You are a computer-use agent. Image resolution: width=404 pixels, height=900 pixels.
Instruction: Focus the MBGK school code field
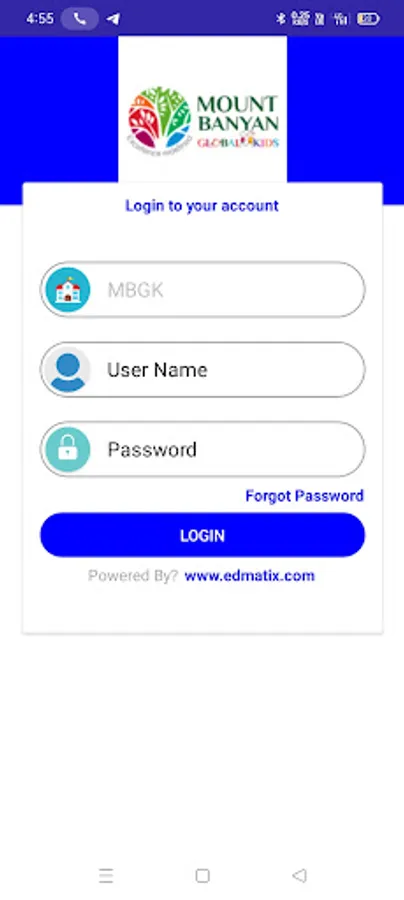pos(203,290)
